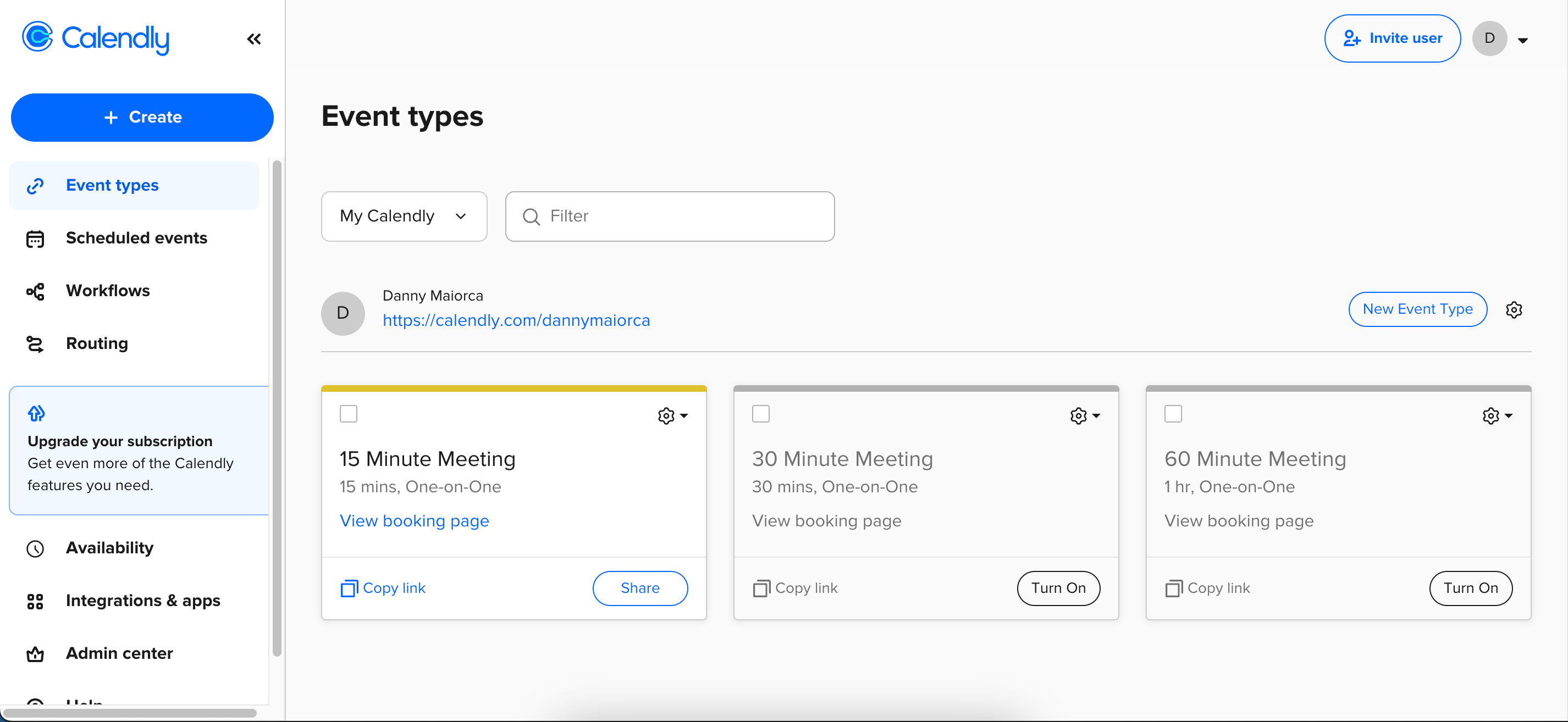Click the sidebar vertical scrollbar

coord(277,408)
